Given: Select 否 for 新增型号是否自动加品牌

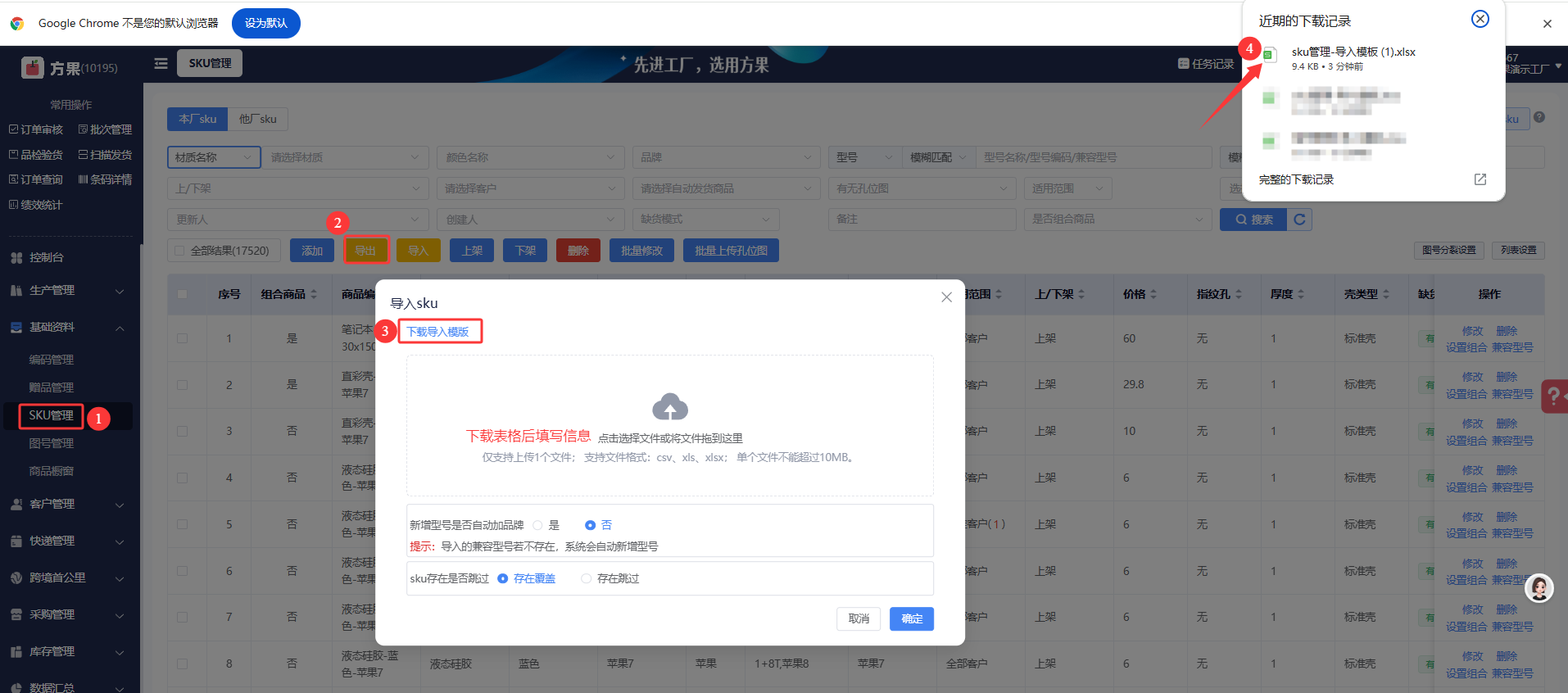Looking at the screenshot, I should click(591, 525).
